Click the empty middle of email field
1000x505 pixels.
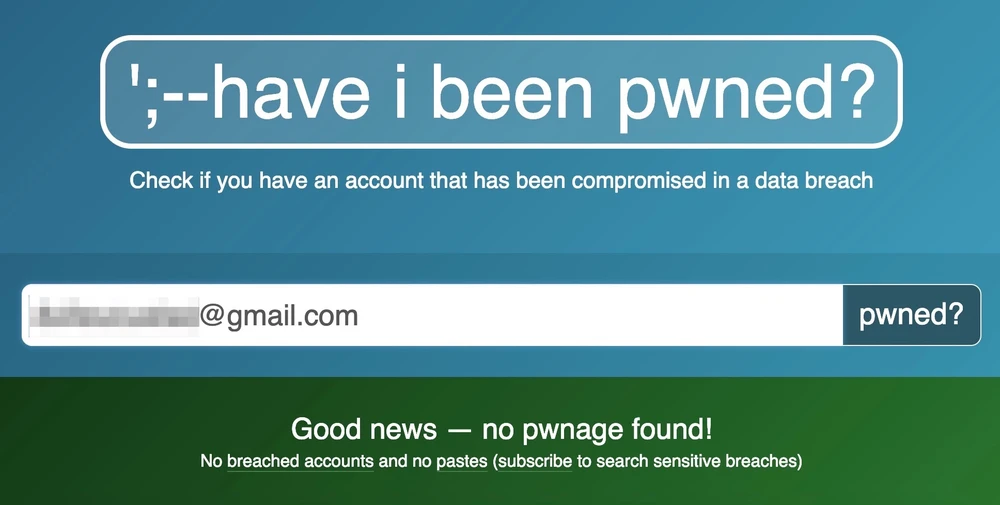(599, 315)
